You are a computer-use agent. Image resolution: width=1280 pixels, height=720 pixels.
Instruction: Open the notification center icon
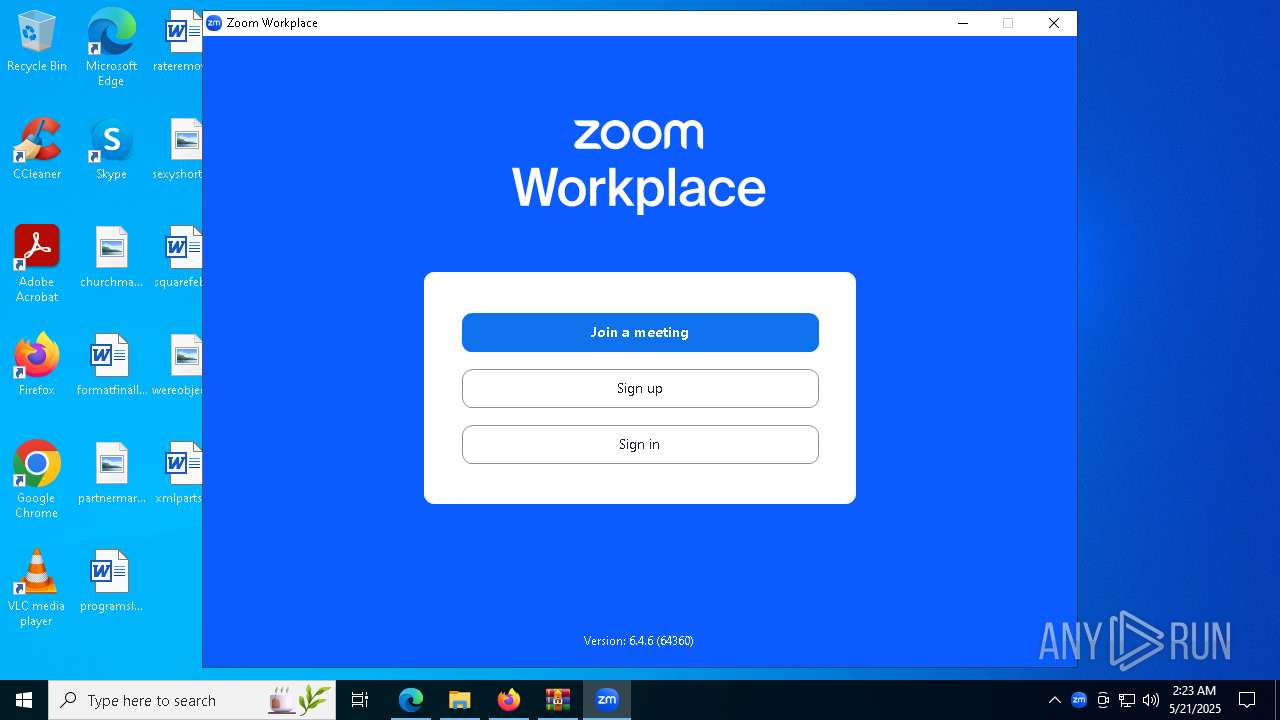1247,700
